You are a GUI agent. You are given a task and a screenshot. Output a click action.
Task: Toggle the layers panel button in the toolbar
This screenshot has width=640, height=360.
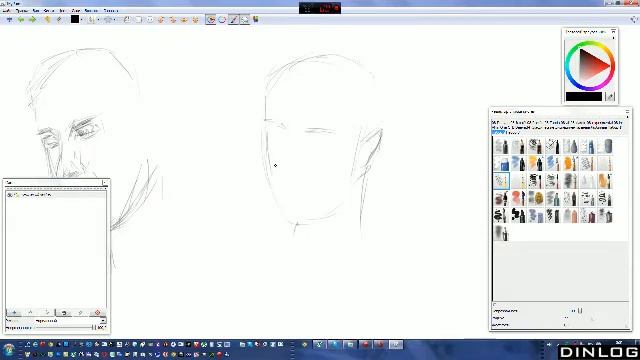tap(244, 19)
